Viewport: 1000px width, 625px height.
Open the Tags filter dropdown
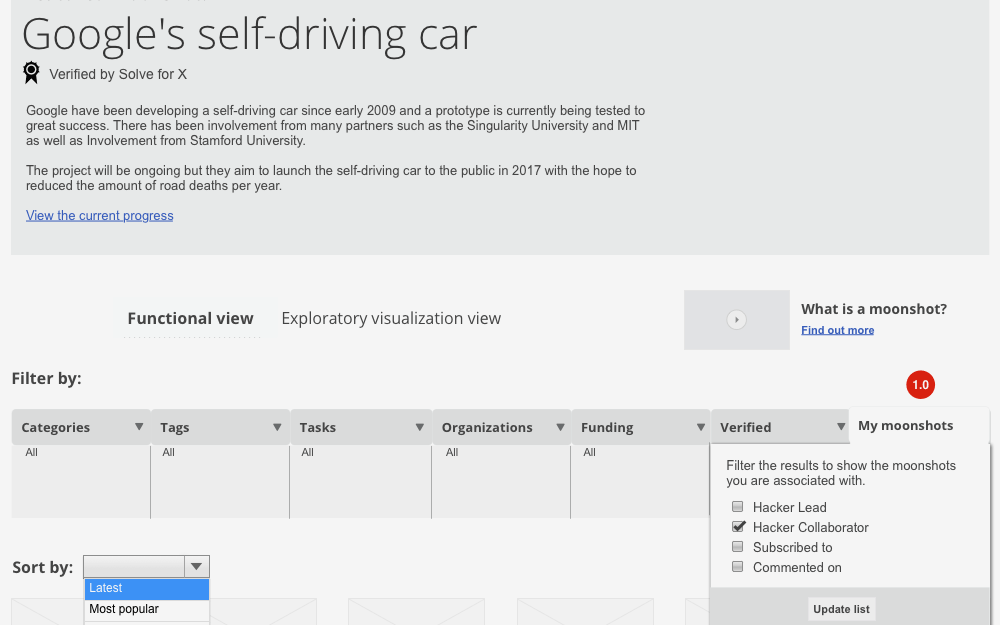(x=277, y=427)
